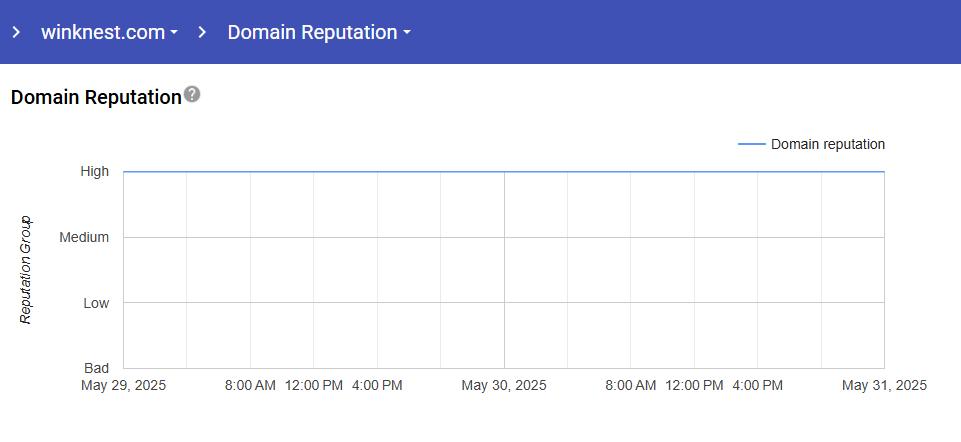Click the first breadcrumb chevron arrow

16,32
